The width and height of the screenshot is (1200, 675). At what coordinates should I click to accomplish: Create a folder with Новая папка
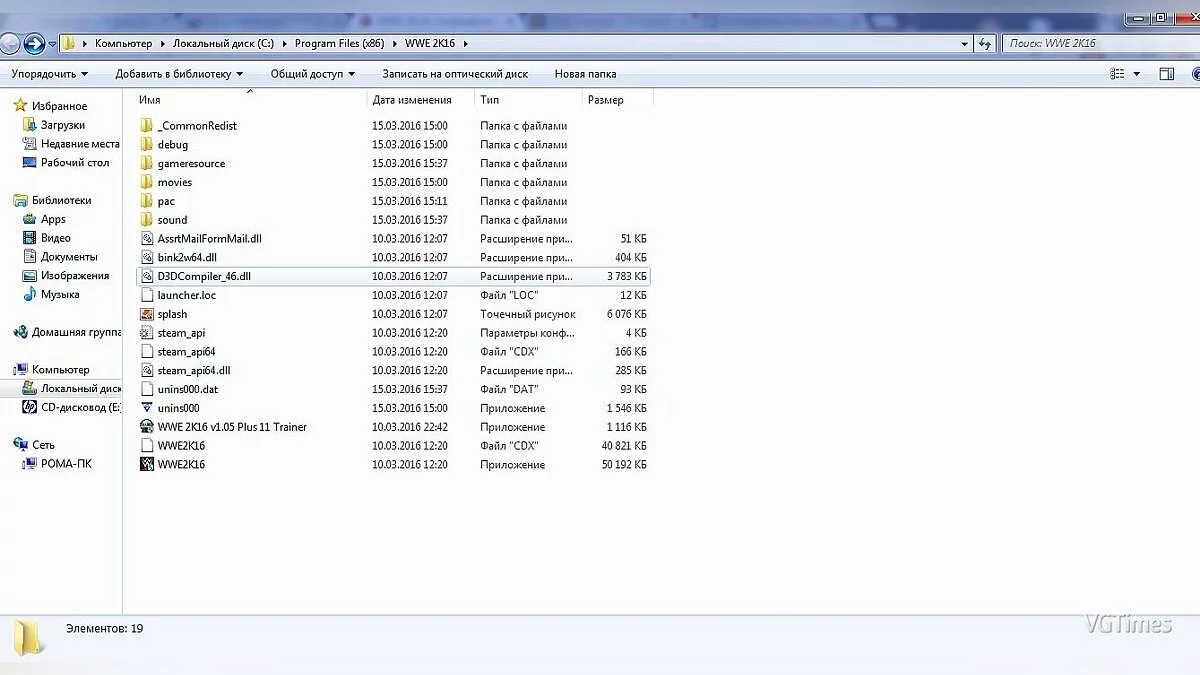[585, 74]
